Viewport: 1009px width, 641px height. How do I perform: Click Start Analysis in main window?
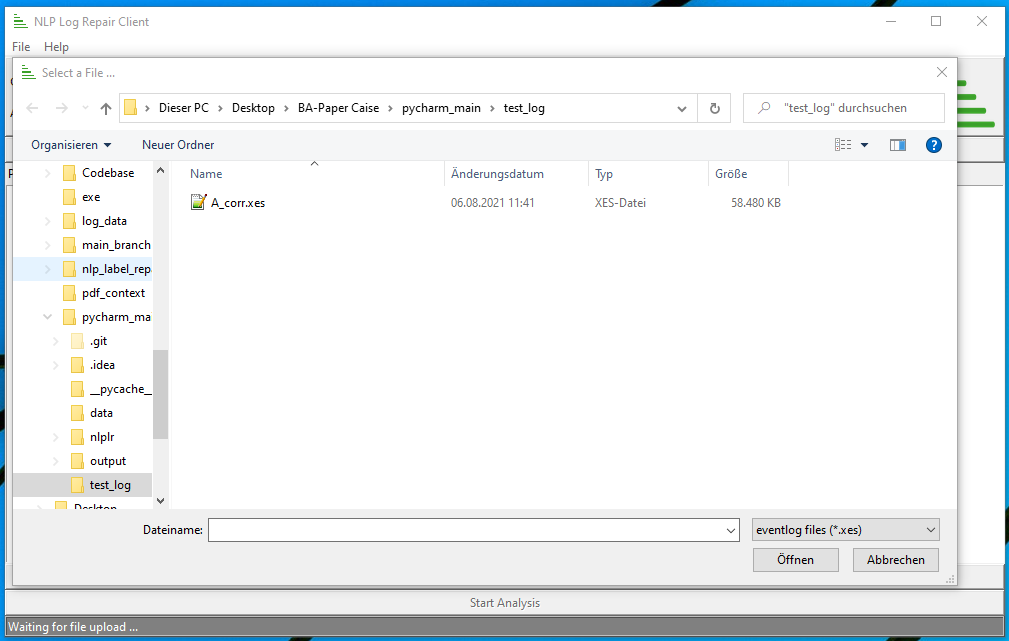pos(504,603)
